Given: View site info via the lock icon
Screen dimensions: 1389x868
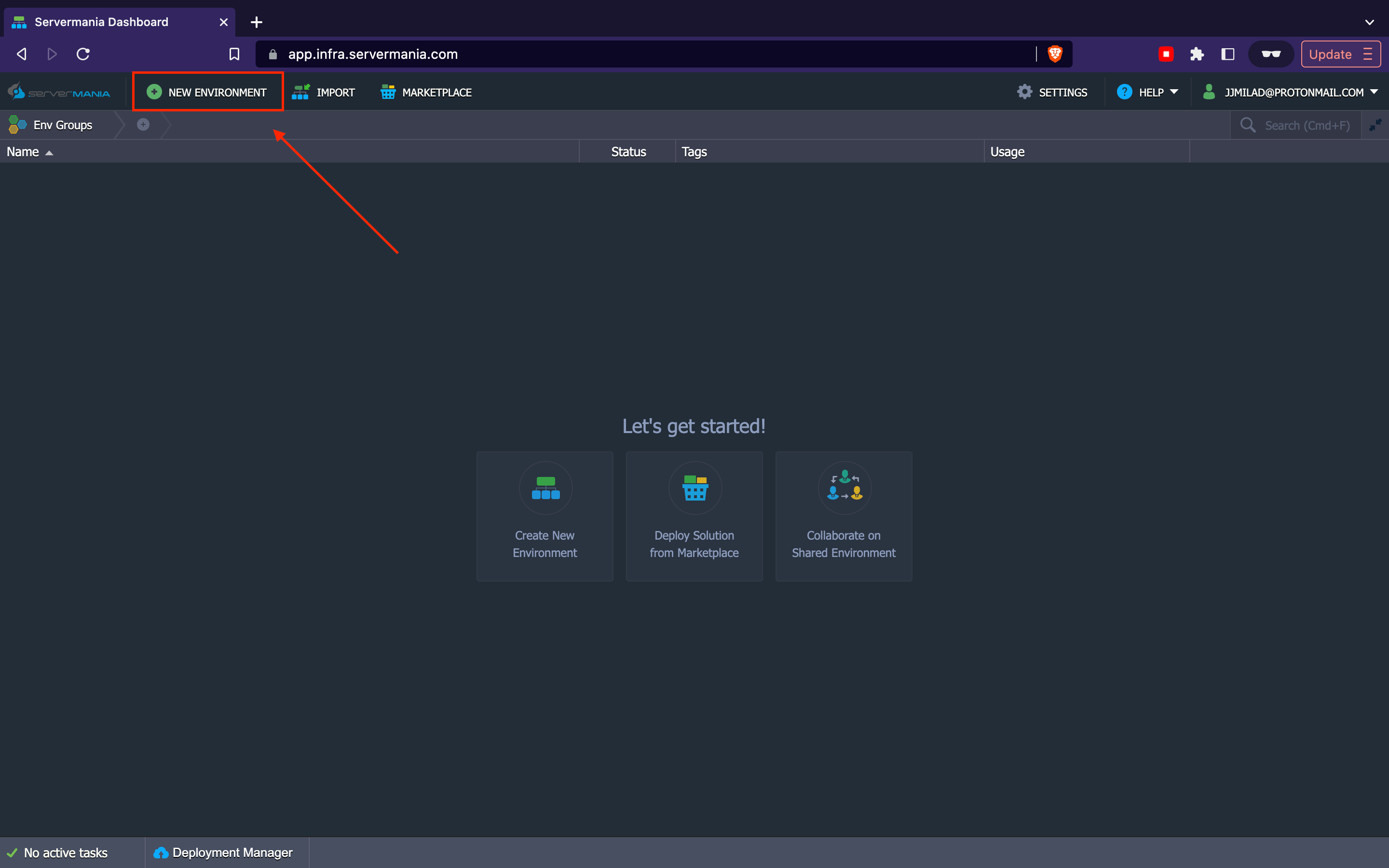Looking at the screenshot, I should coord(273,54).
